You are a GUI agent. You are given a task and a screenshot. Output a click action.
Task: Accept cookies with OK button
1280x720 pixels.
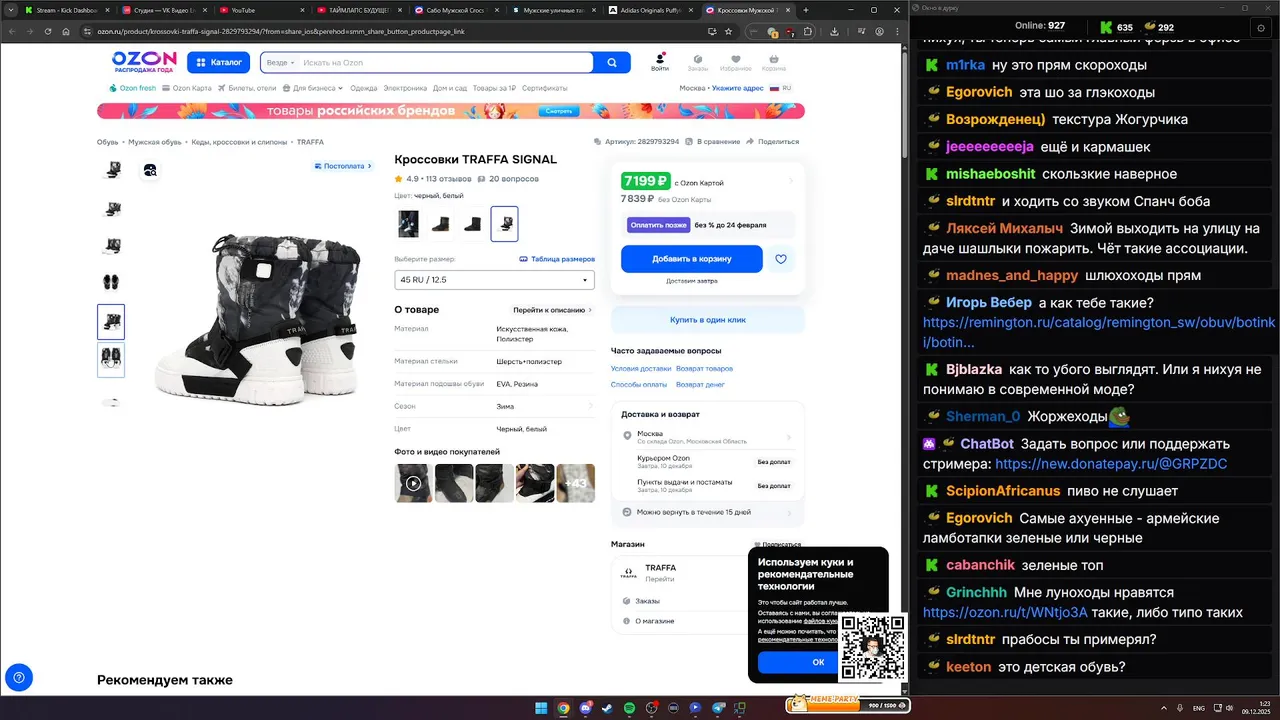pyautogui.click(x=818, y=662)
